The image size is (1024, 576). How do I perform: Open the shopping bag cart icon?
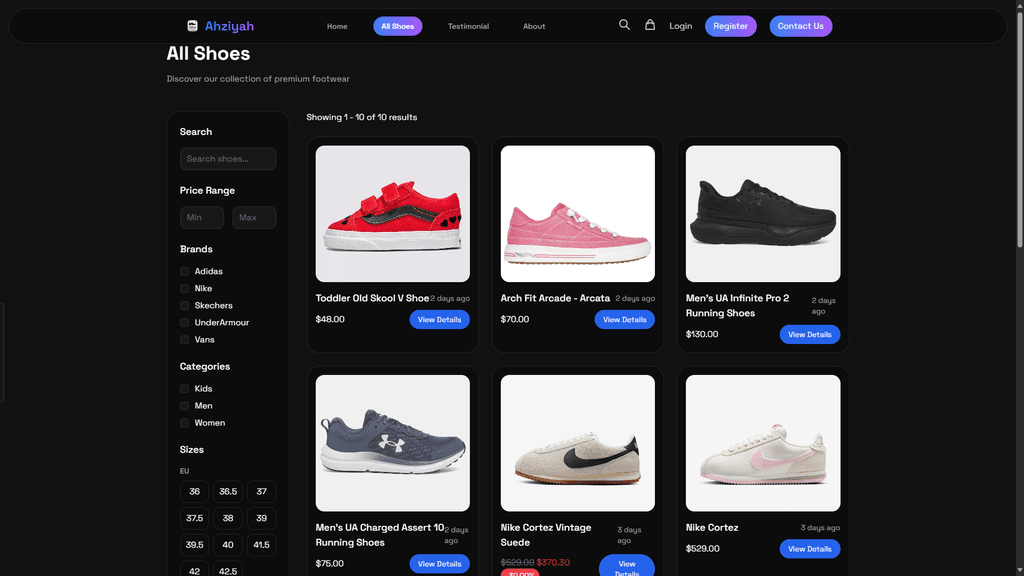[650, 25]
